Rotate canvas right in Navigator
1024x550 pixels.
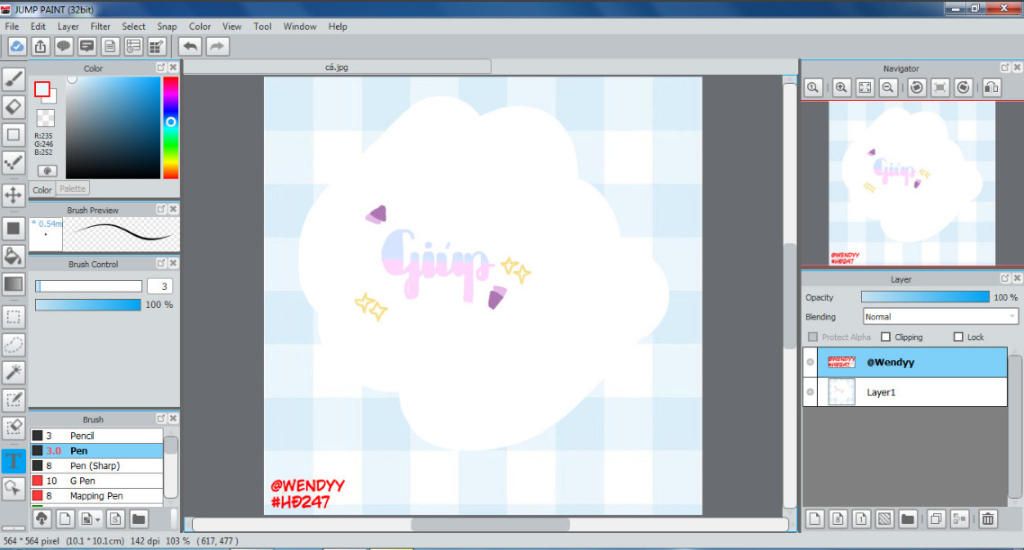point(963,88)
